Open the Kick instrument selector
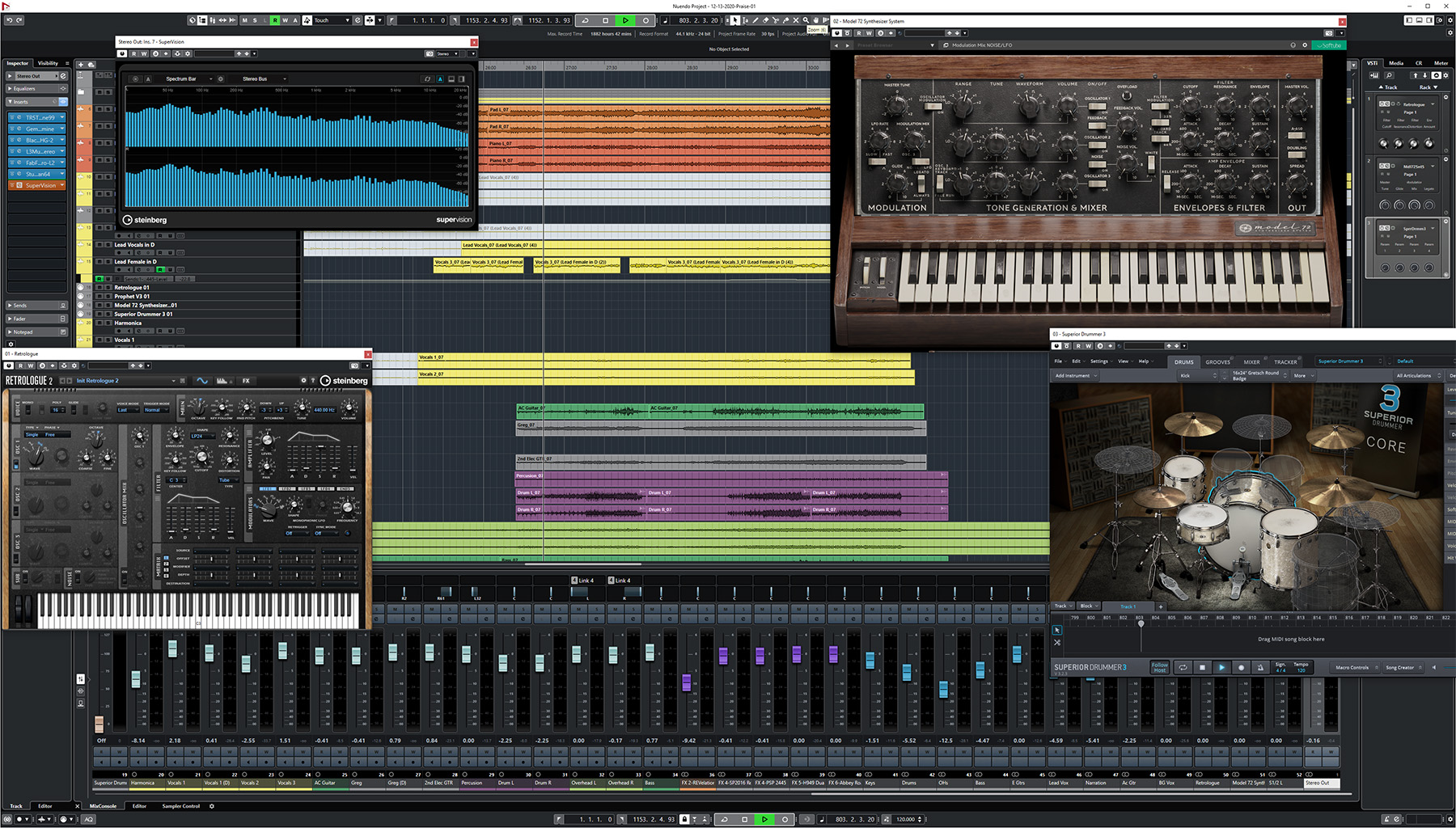The height and width of the screenshot is (828, 1456). pyautogui.click(x=1197, y=376)
